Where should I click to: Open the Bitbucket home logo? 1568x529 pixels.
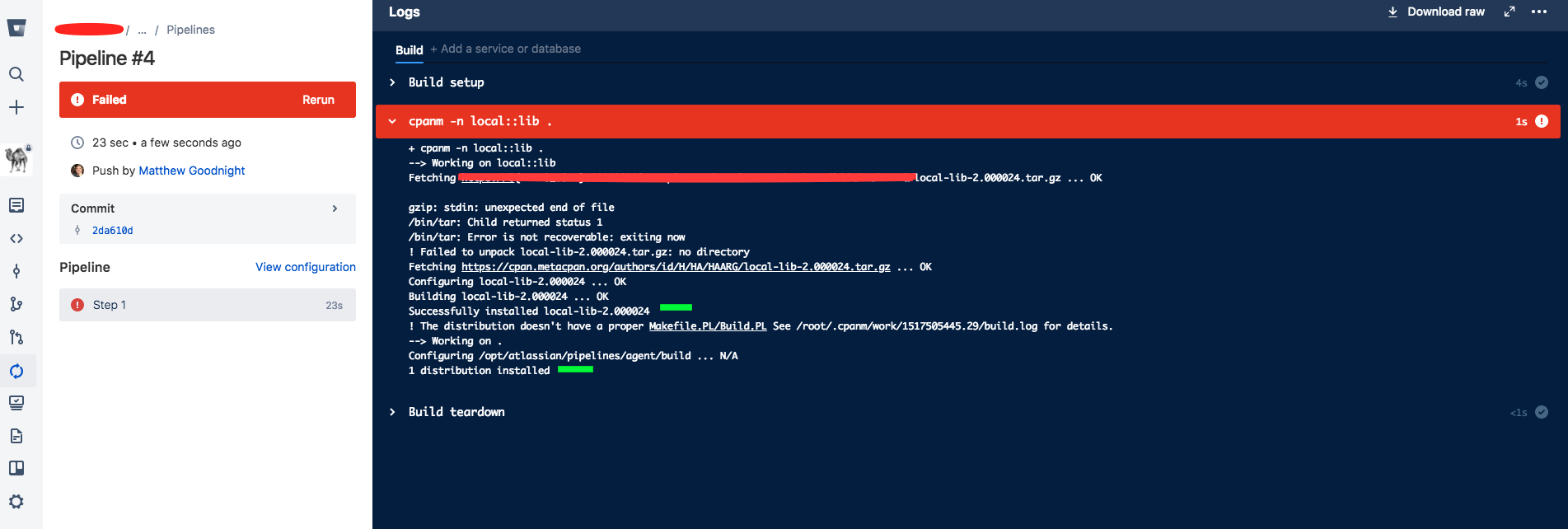pos(16,28)
